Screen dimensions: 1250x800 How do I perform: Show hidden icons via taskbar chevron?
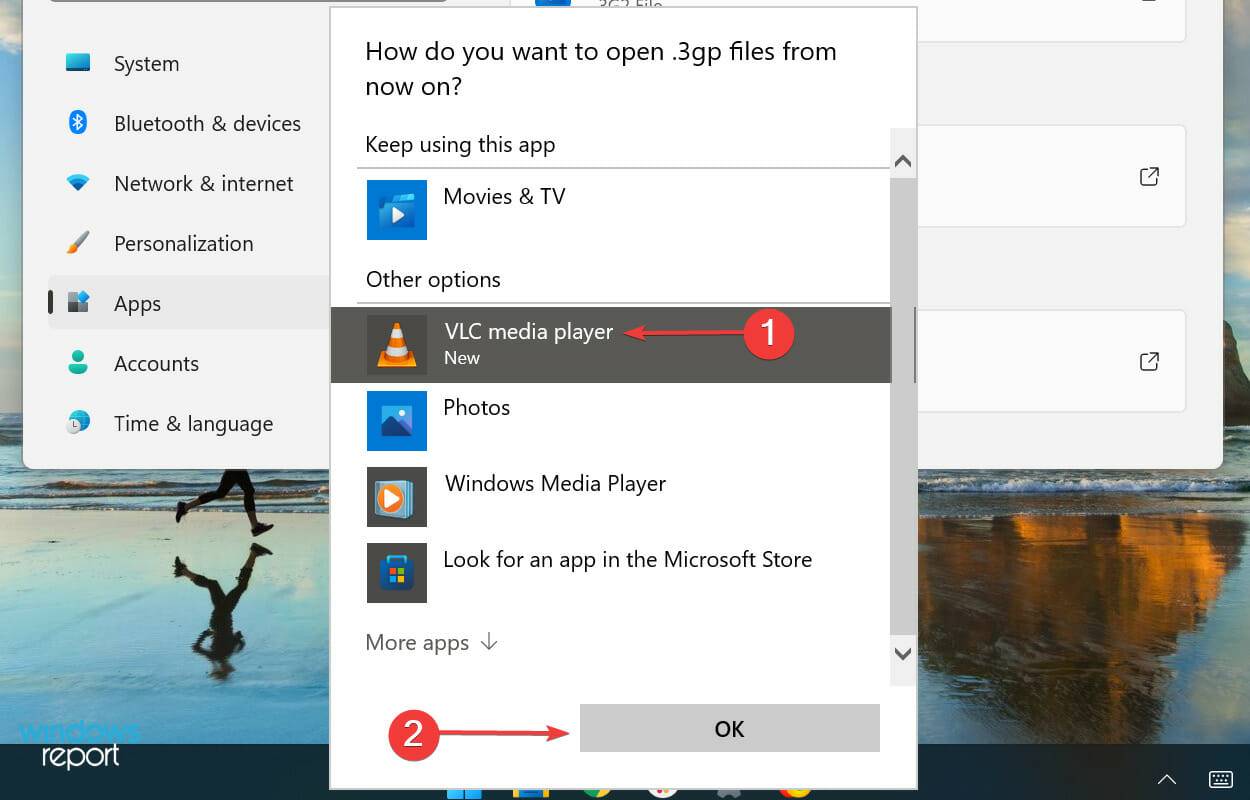pyautogui.click(x=1167, y=779)
